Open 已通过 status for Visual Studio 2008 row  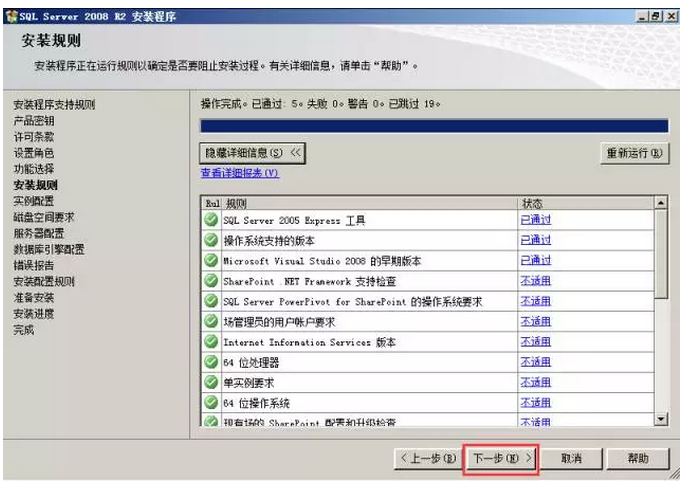(536, 260)
